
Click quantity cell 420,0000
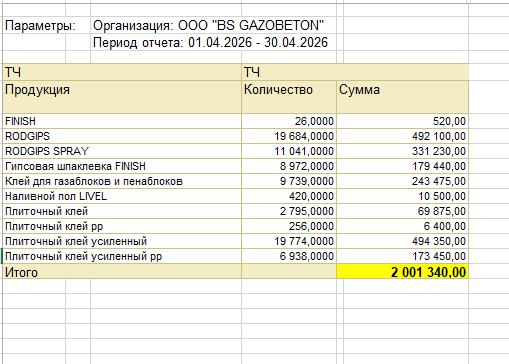click(x=289, y=196)
